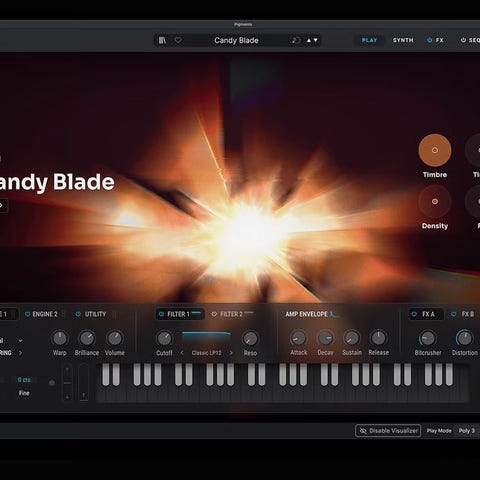Switch to the PLAY view tab

point(369,40)
